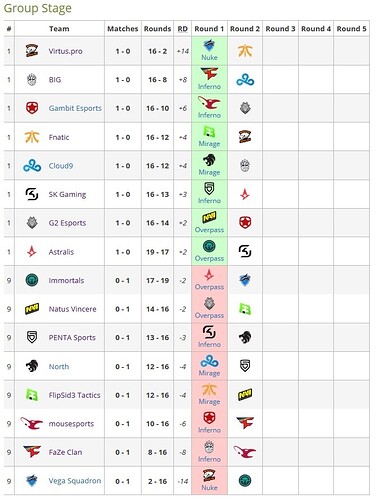Open the Cloud9 team page link
377x499 pixels.
(61, 166)
